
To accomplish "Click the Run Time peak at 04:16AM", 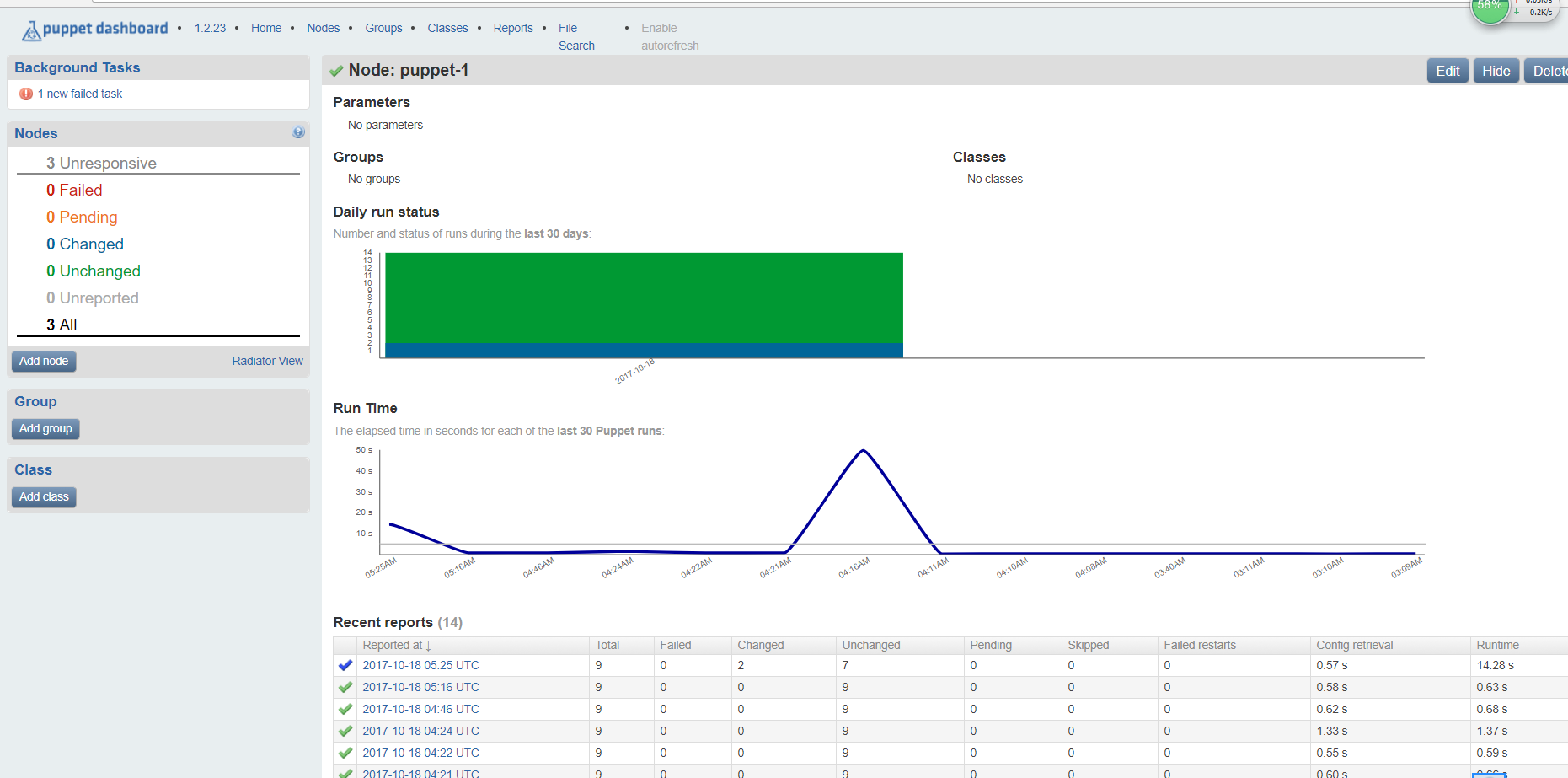I will [x=863, y=451].
